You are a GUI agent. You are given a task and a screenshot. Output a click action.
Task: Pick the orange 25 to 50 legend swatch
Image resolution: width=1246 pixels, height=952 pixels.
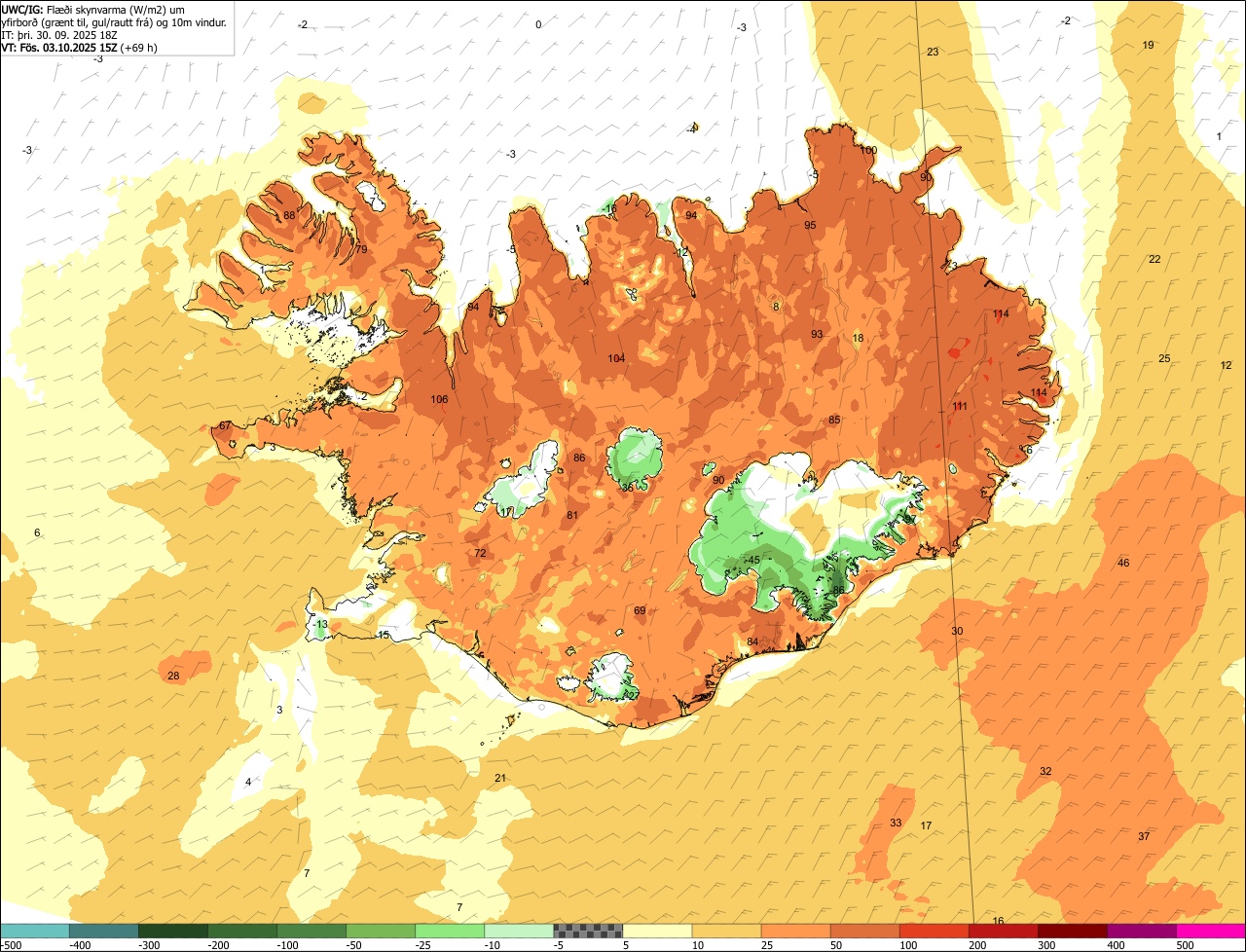pos(795,931)
